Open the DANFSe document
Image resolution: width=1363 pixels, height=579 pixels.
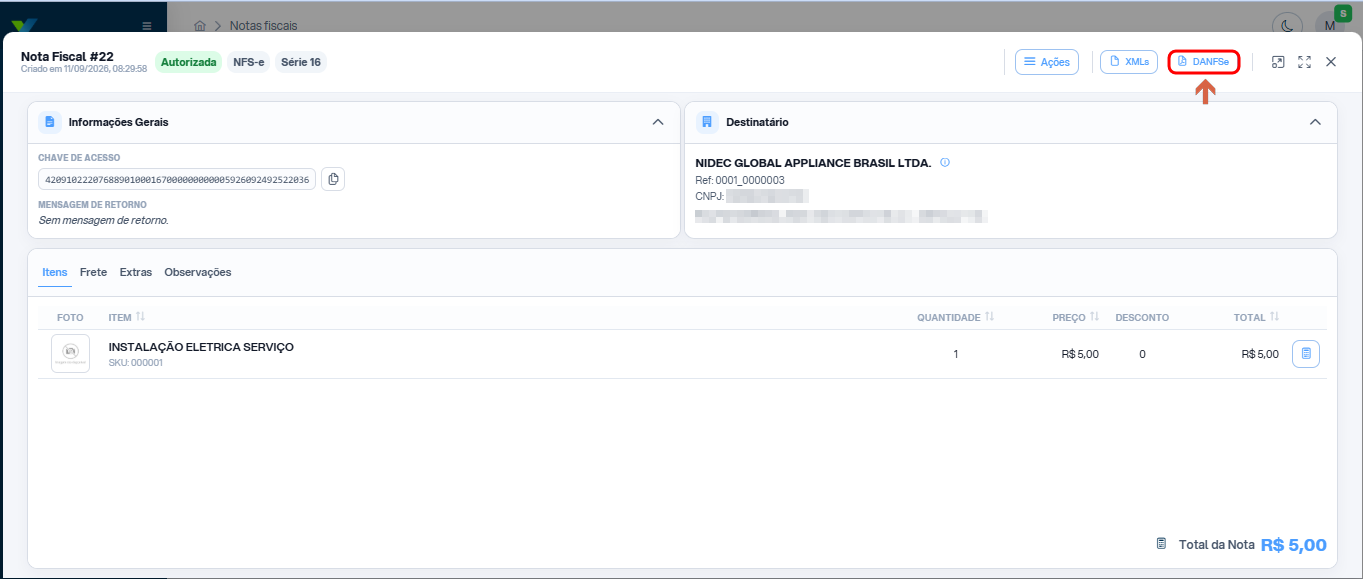coord(1204,62)
